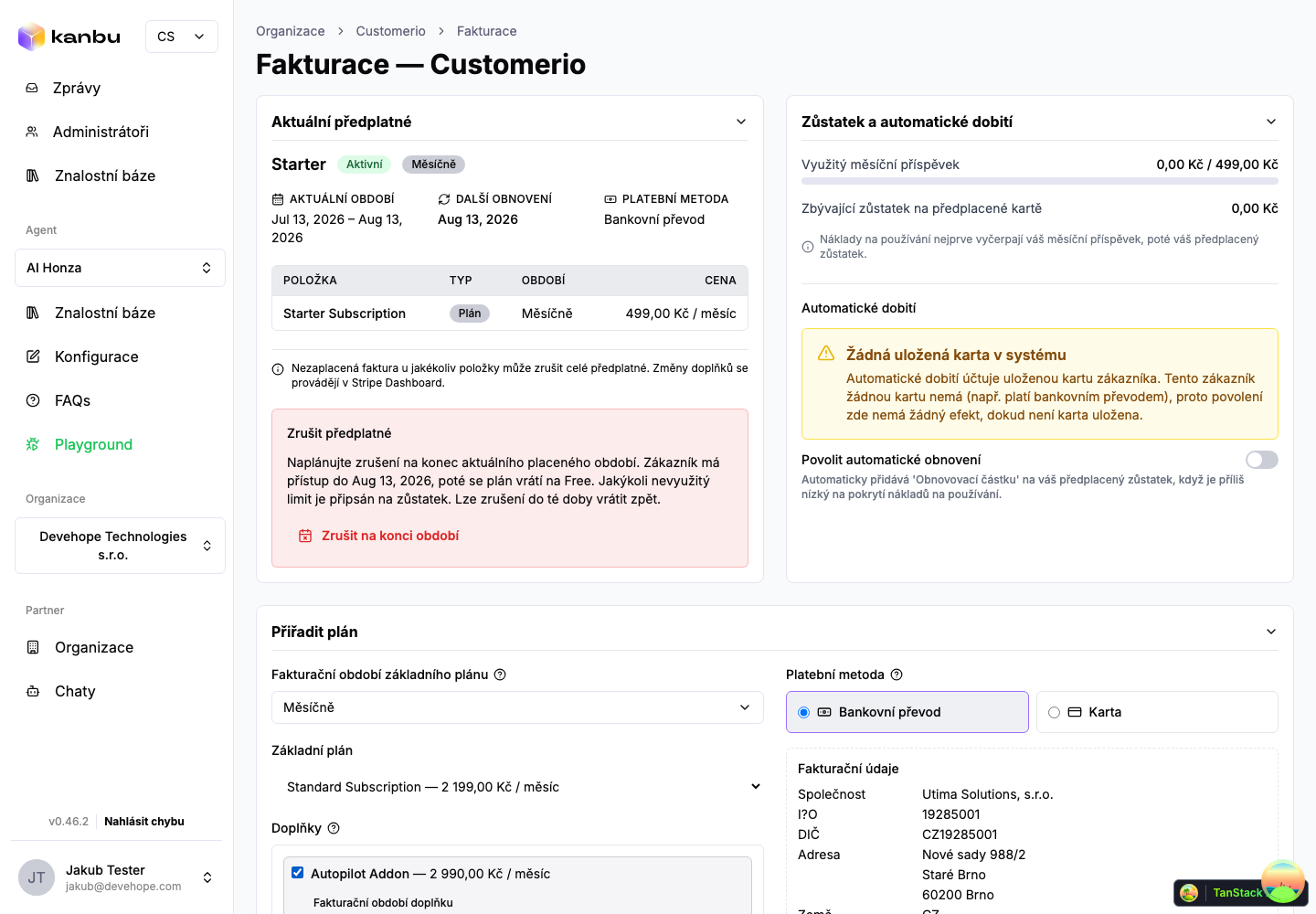Image resolution: width=1316 pixels, height=914 pixels.
Task: Click the calendar icon beside Aktuální období
Action: point(278,199)
